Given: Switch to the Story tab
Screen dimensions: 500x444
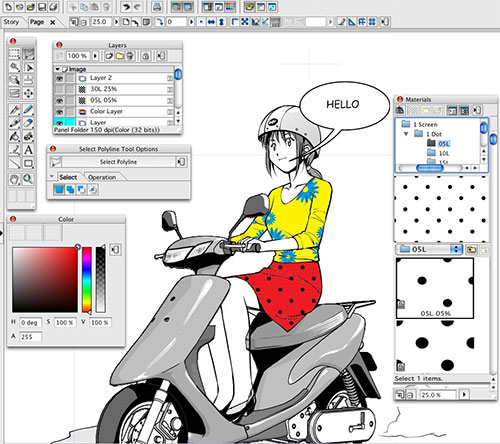Looking at the screenshot, I should 11,22.
